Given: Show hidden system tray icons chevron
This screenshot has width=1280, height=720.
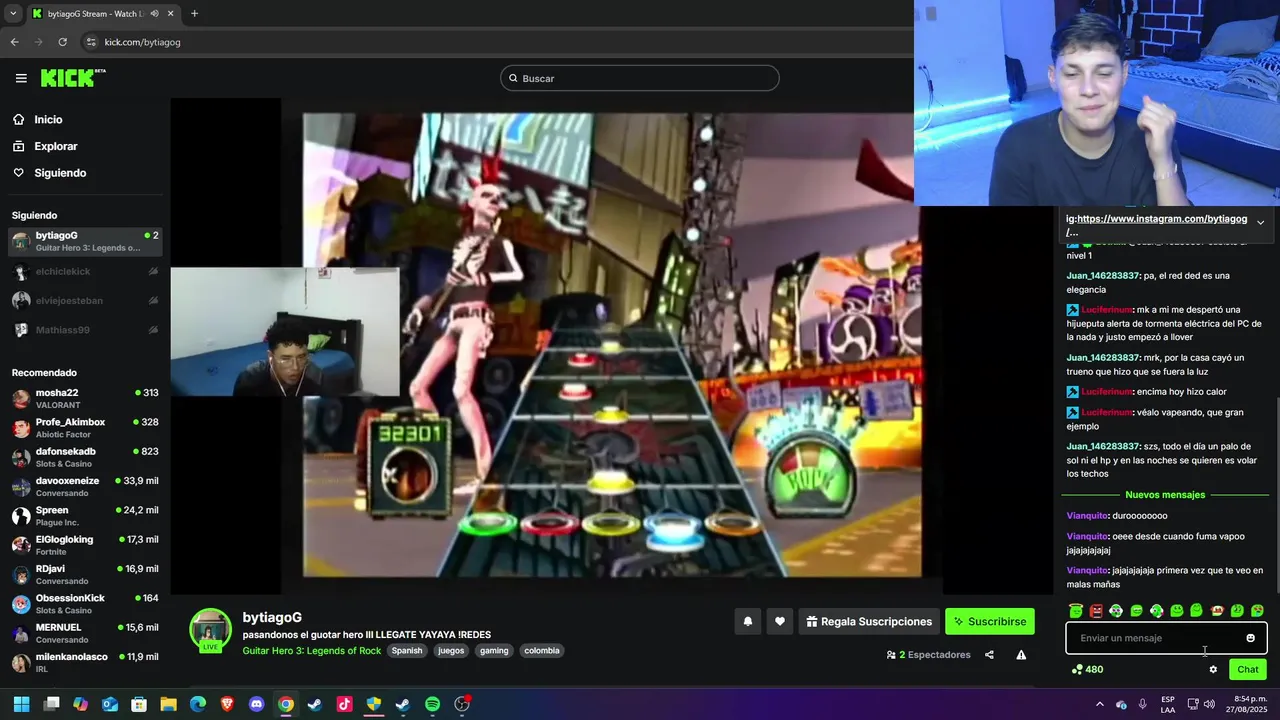Looking at the screenshot, I should pyautogui.click(x=1099, y=704).
